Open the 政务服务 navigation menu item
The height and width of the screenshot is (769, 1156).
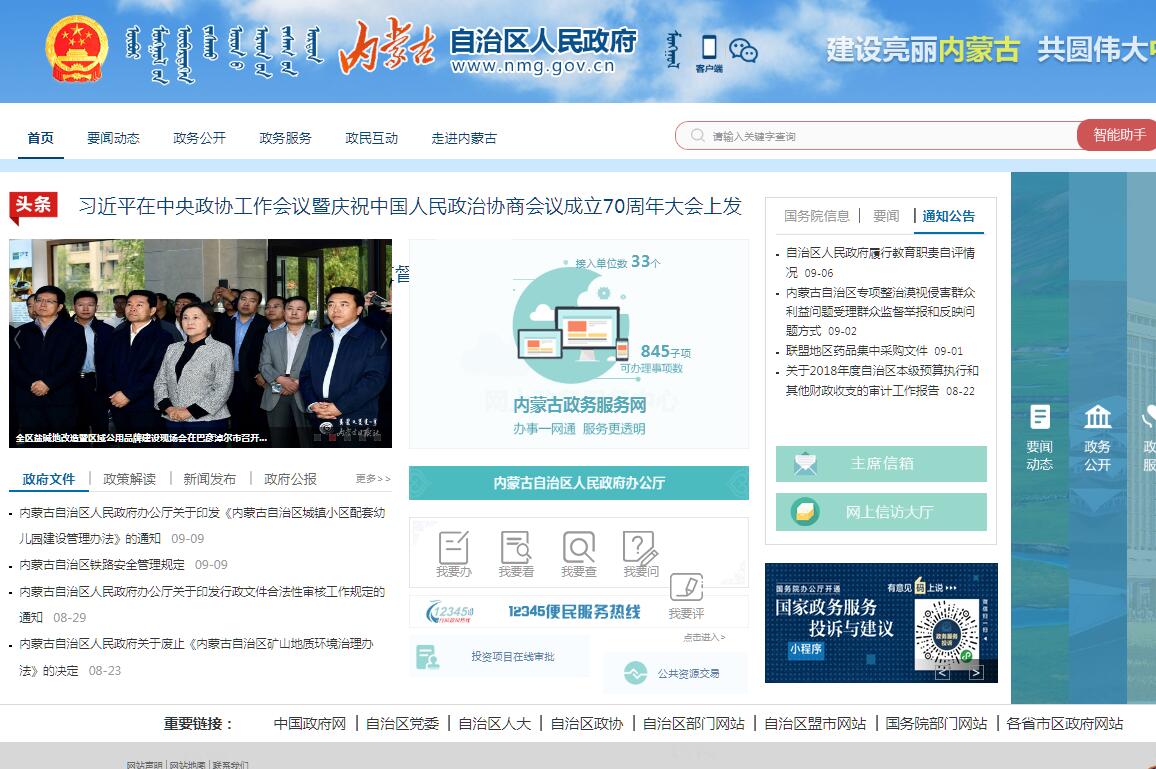pos(285,138)
